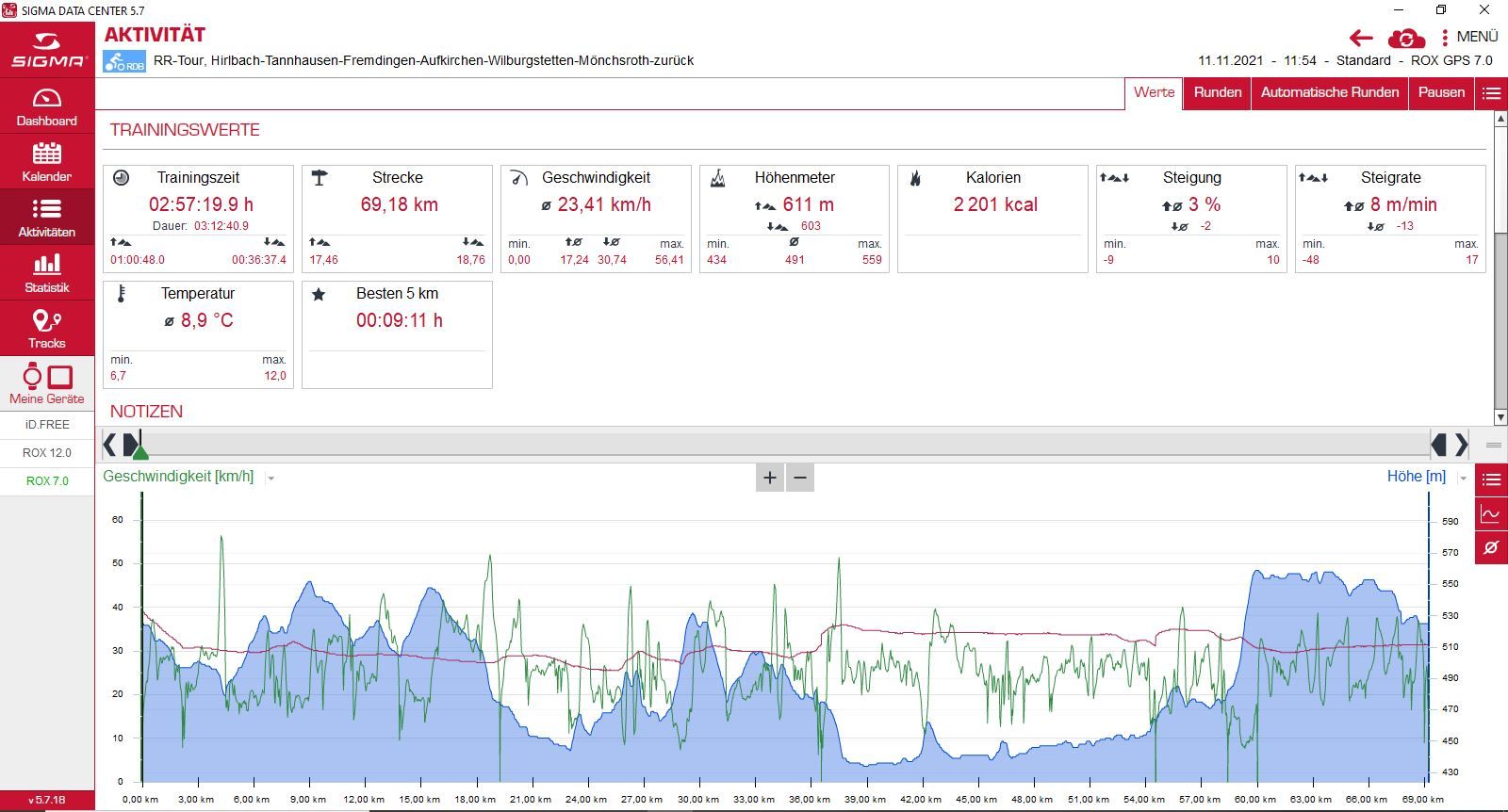
Task: Open the Tracks section
Action: (x=47, y=328)
